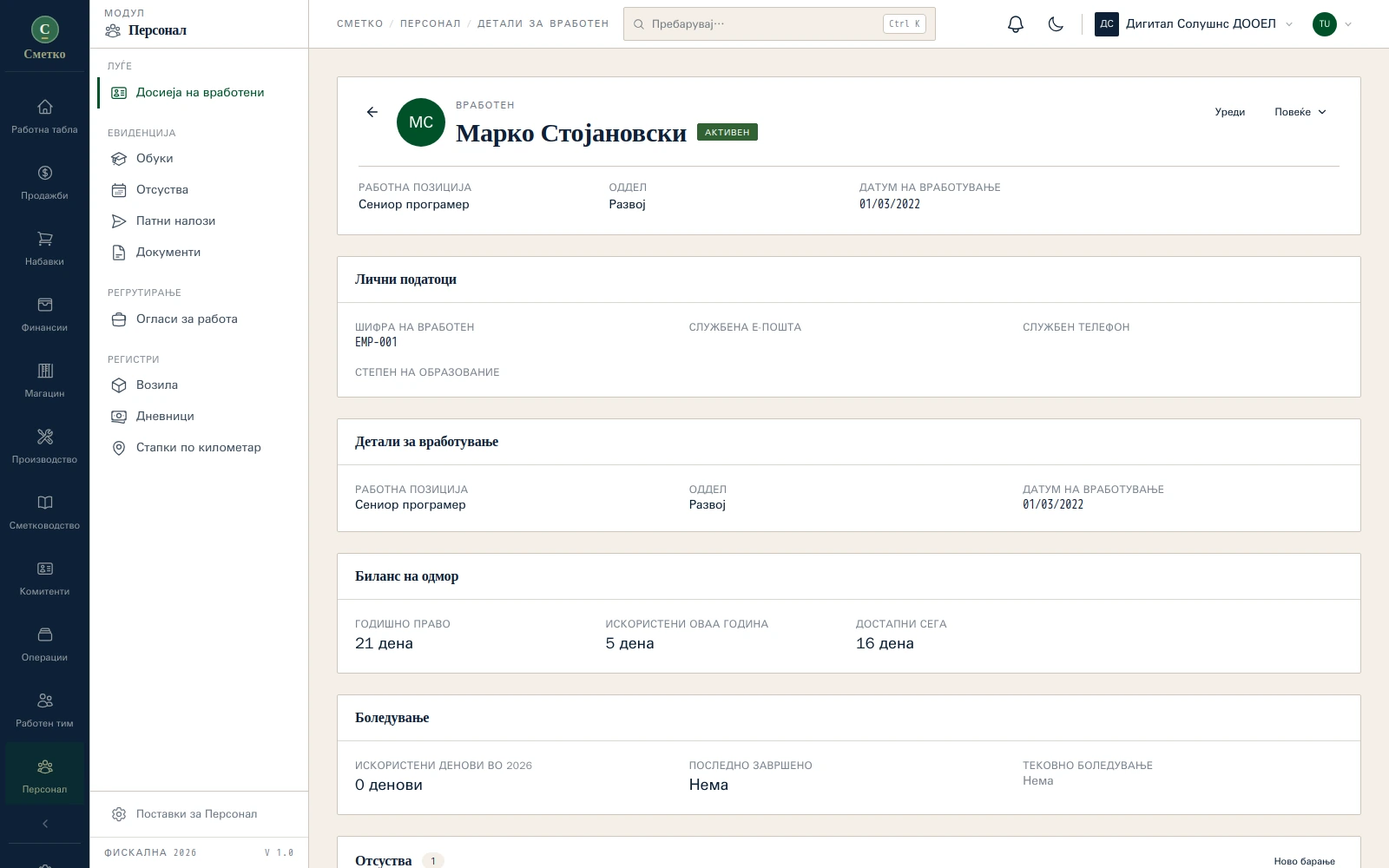
Task: Click the АКТИВЕН status badge
Action: 727,132
